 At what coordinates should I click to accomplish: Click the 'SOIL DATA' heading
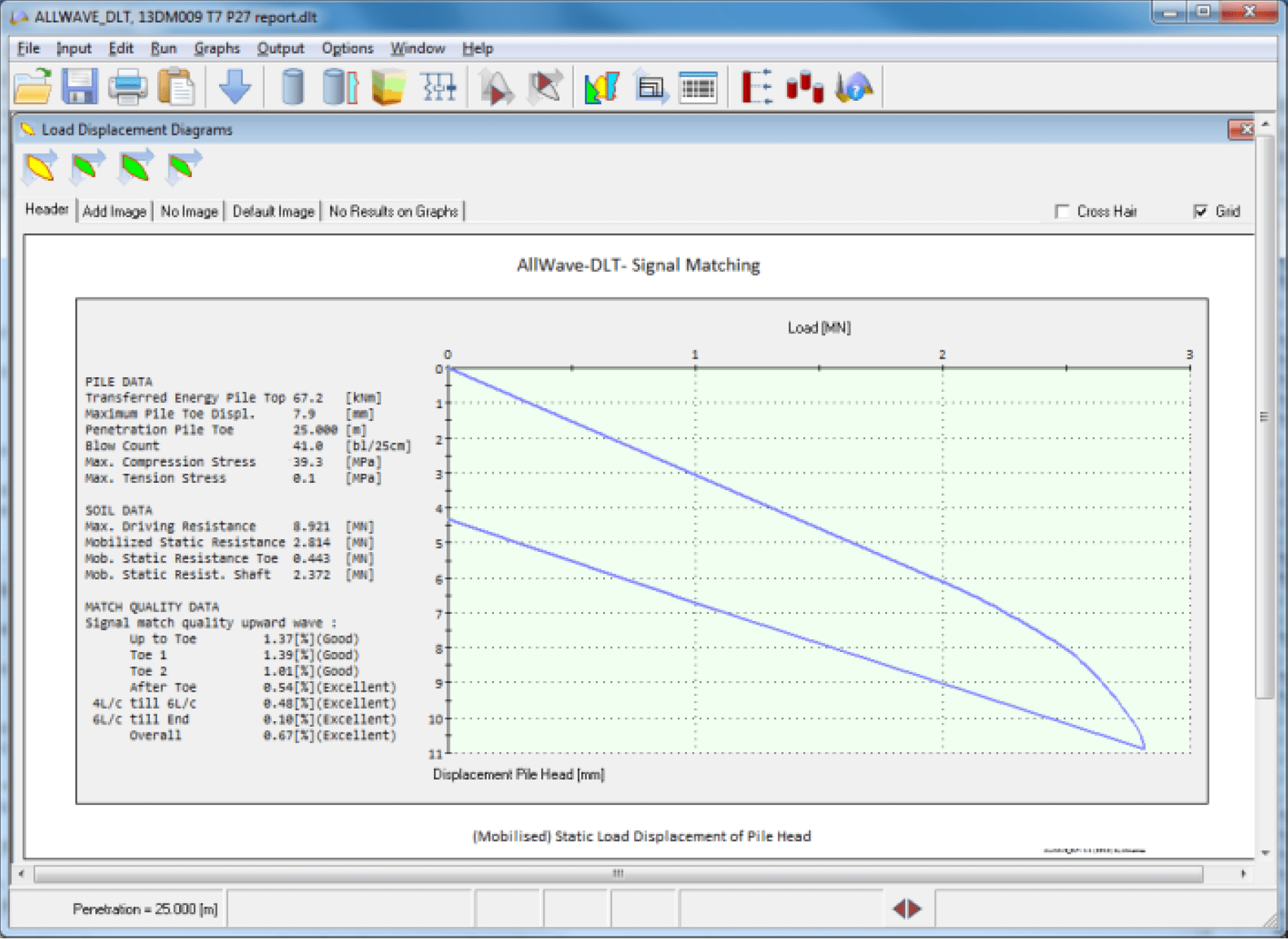coord(118,510)
